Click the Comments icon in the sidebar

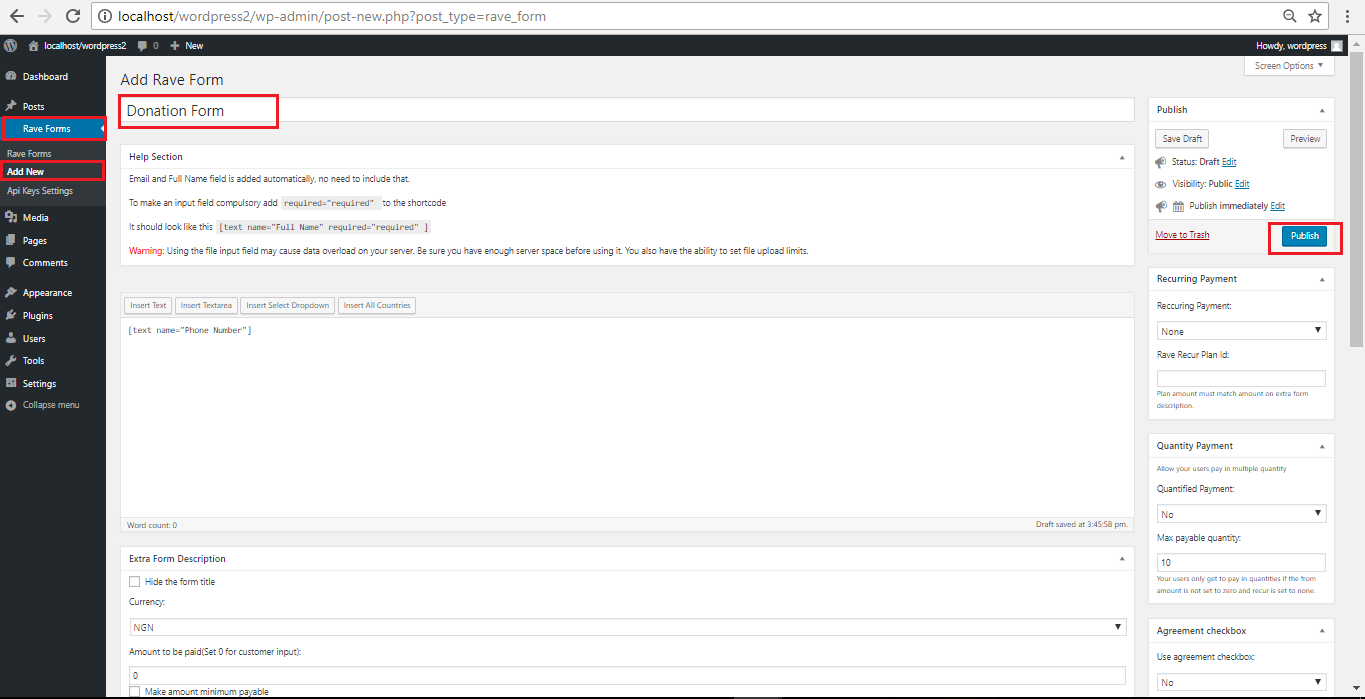tap(11, 263)
